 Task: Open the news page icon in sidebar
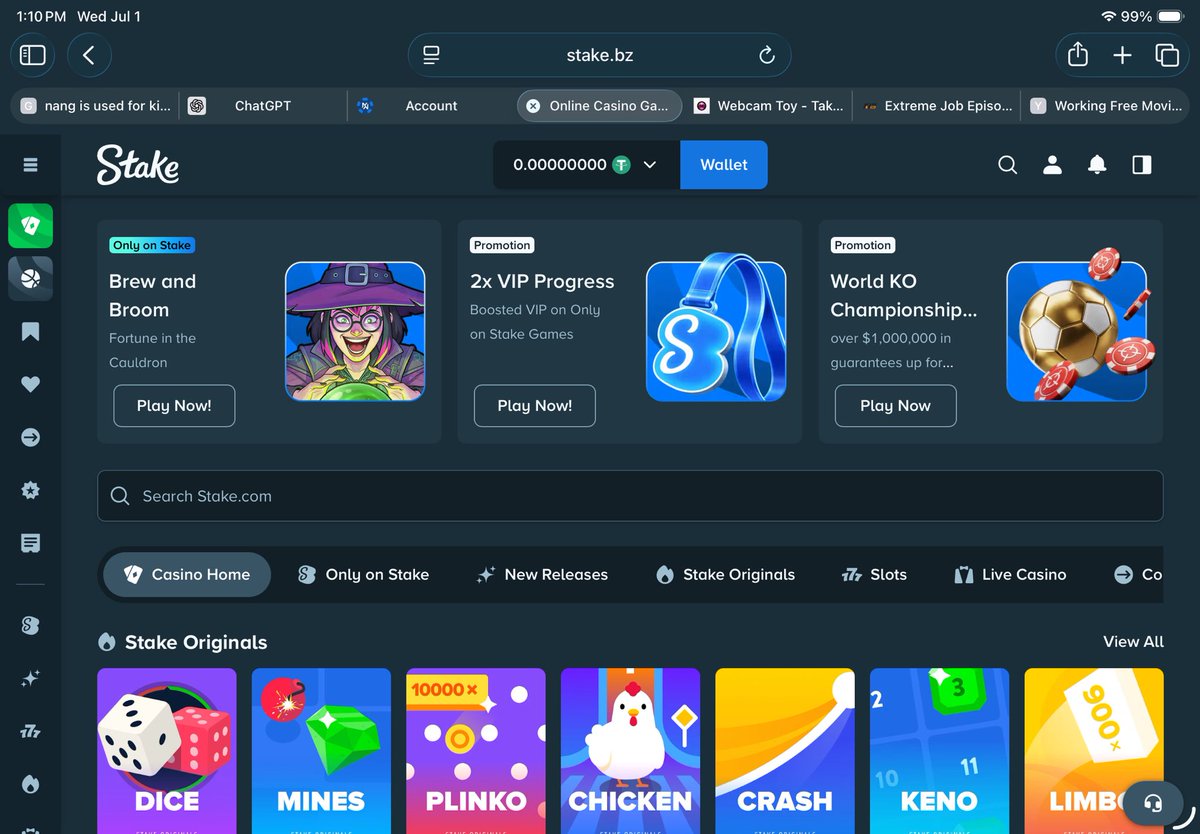30,543
